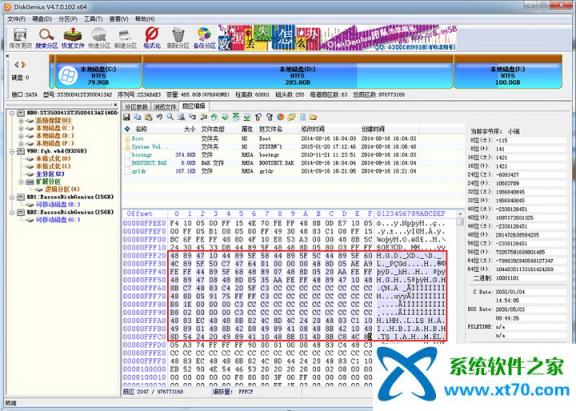576x411 pixels.
Task: Open the 文件(F) menu
Action: 17,19
